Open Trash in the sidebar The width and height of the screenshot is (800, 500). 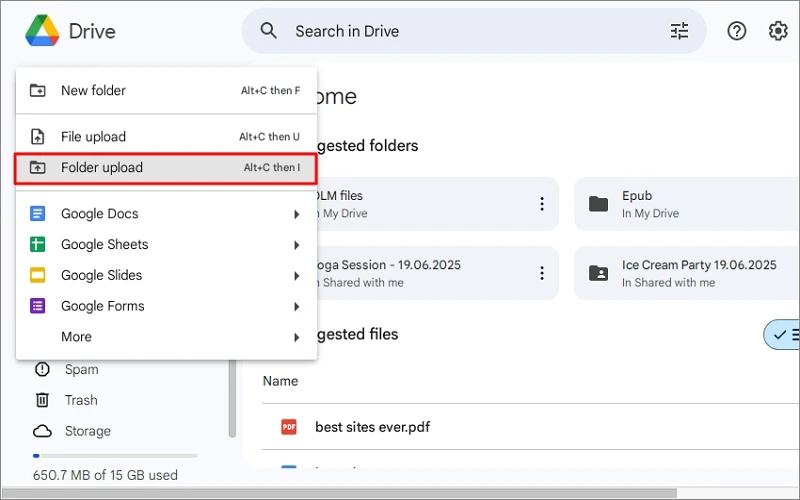point(81,400)
